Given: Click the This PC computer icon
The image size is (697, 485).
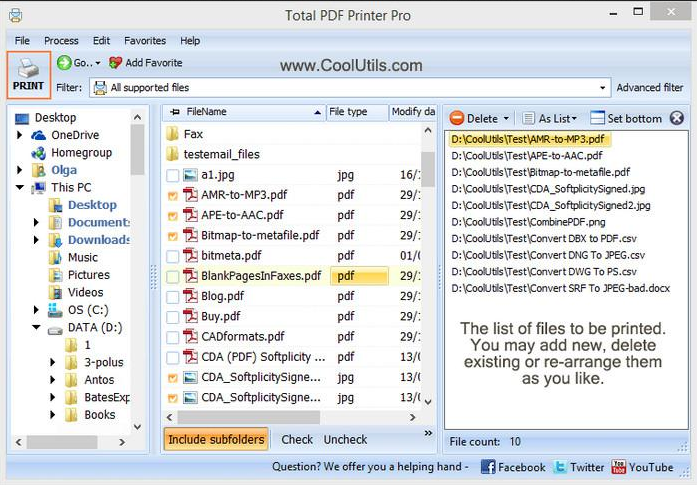Looking at the screenshot, I should (x=39, y=188).
